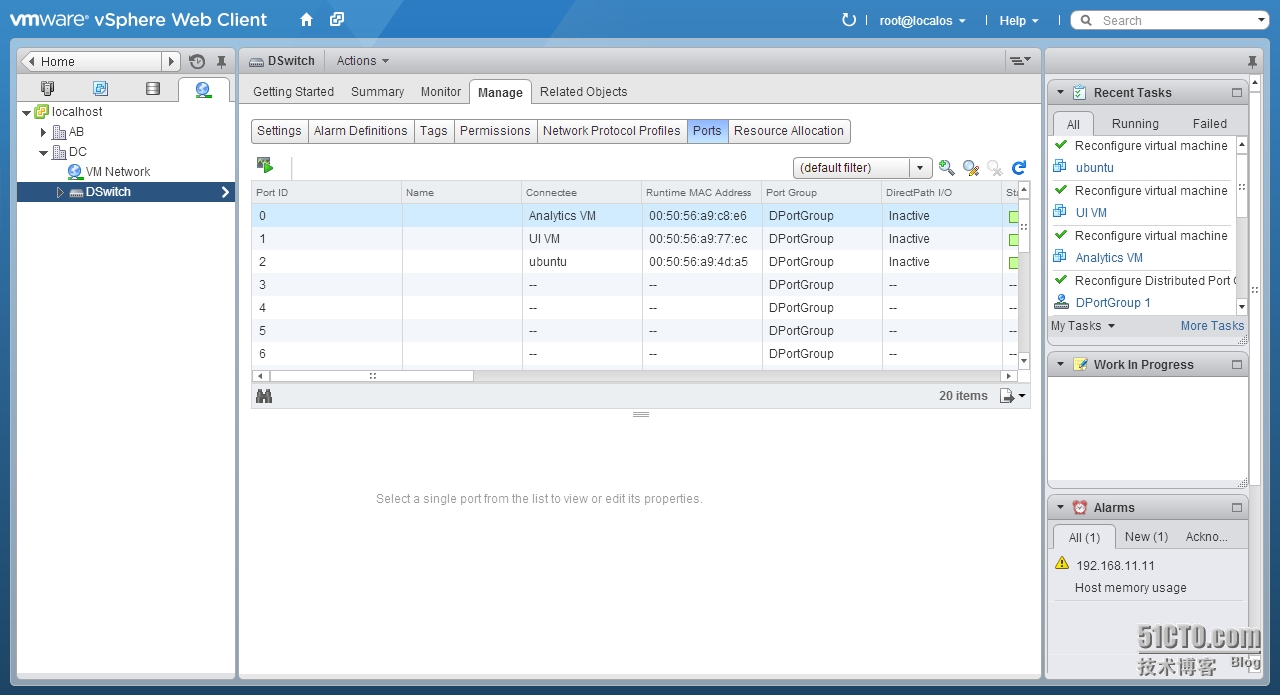Select port row with connectee ubuntu
Viewport: 1280px width, 695px height.
(x=634, y=262)
